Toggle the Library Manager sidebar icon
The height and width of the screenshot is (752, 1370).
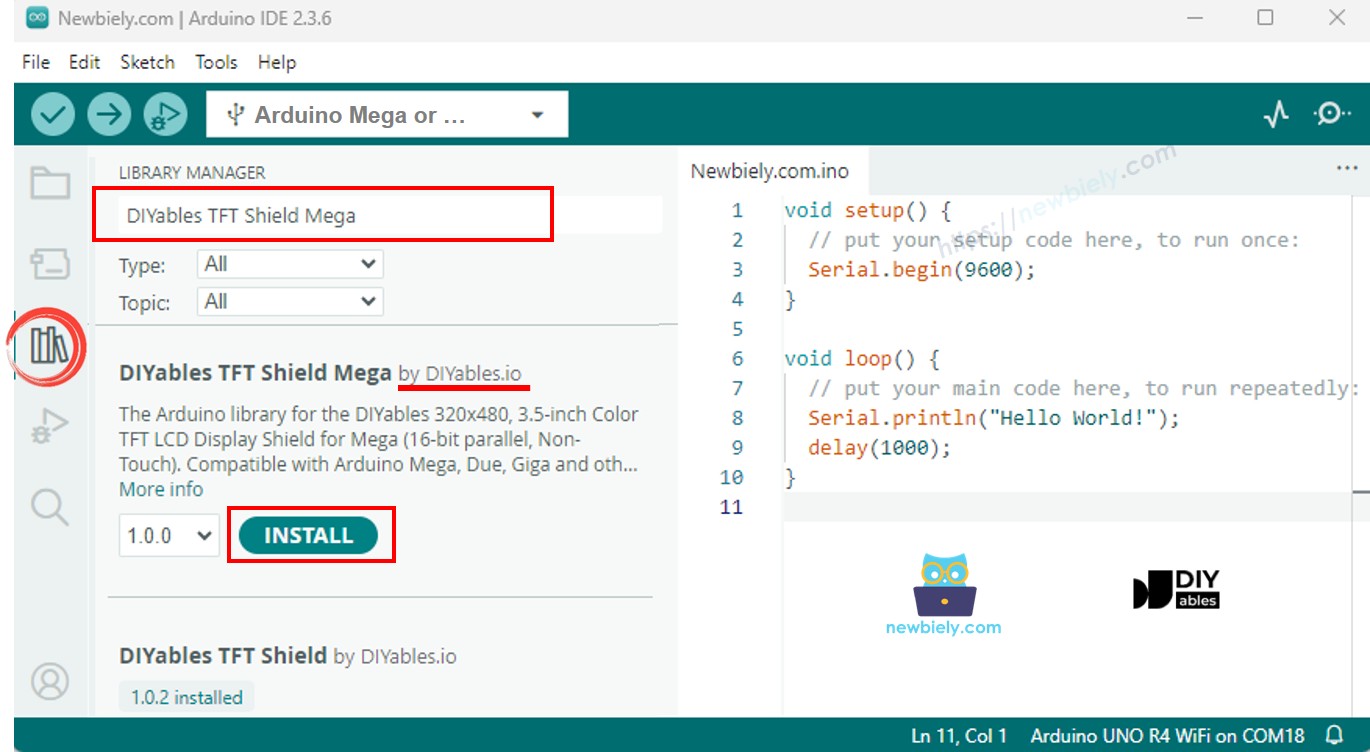pos(50,345)
